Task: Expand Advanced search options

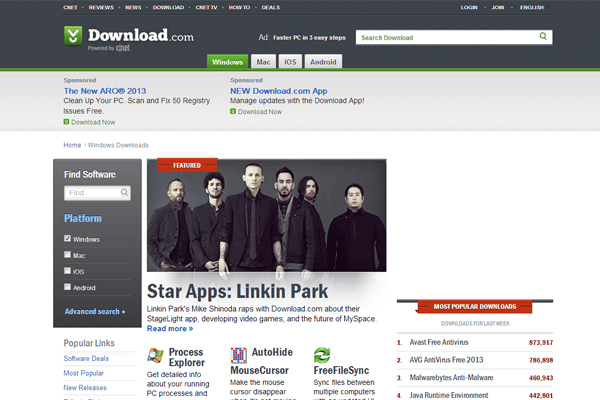Action: pyautogui.click(x=95, y=312)
